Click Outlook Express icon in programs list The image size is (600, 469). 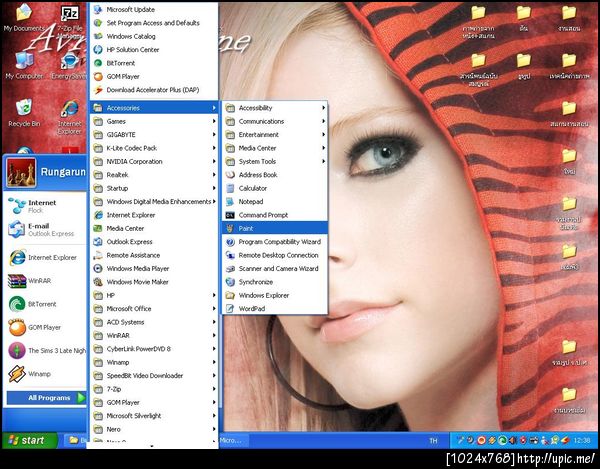point(98,242)
